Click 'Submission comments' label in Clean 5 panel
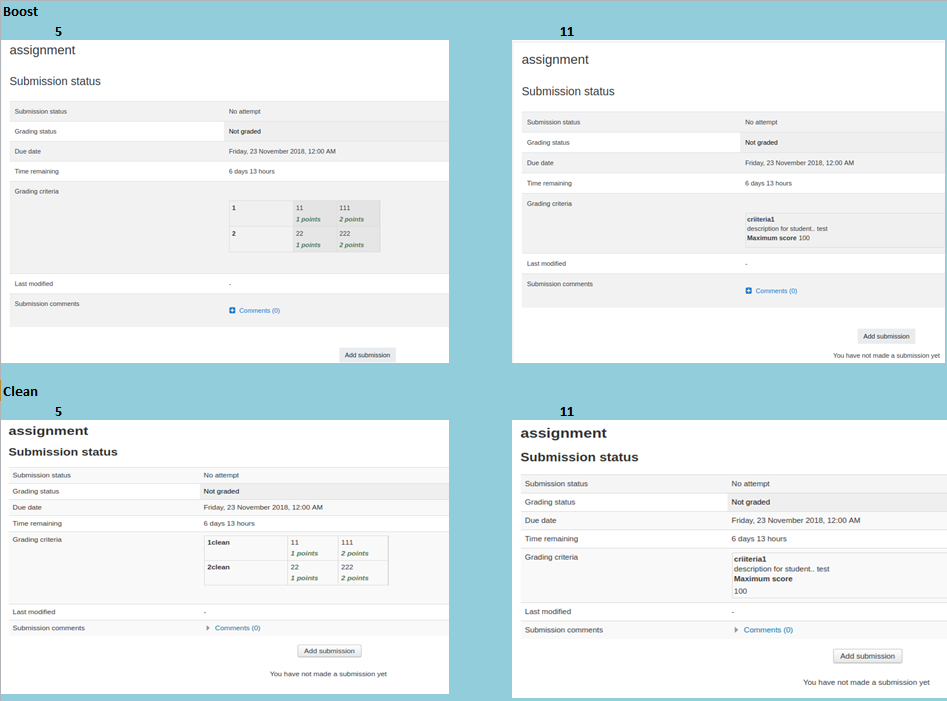Screen dimensions: 947x701 [48, 628]
